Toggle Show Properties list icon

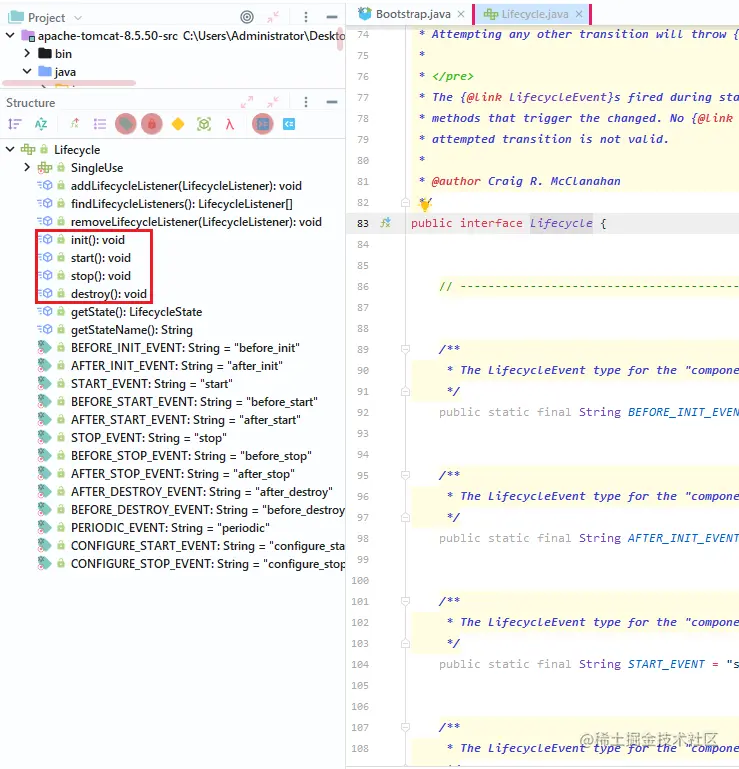[x=100, y=124]
